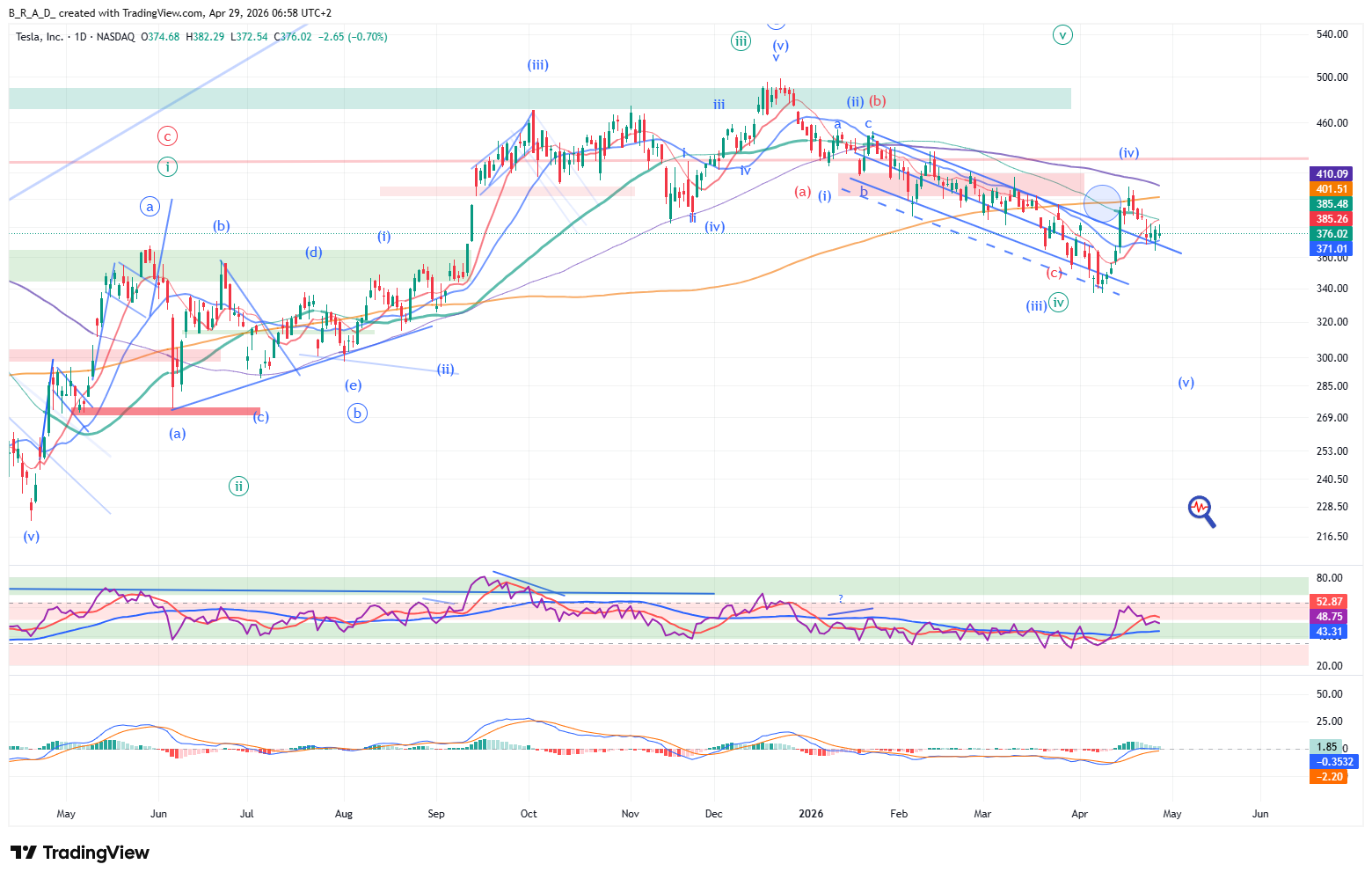Select the blue 371.01 price tag
Screen dimensions: 1372x879
click(1332, 249)
